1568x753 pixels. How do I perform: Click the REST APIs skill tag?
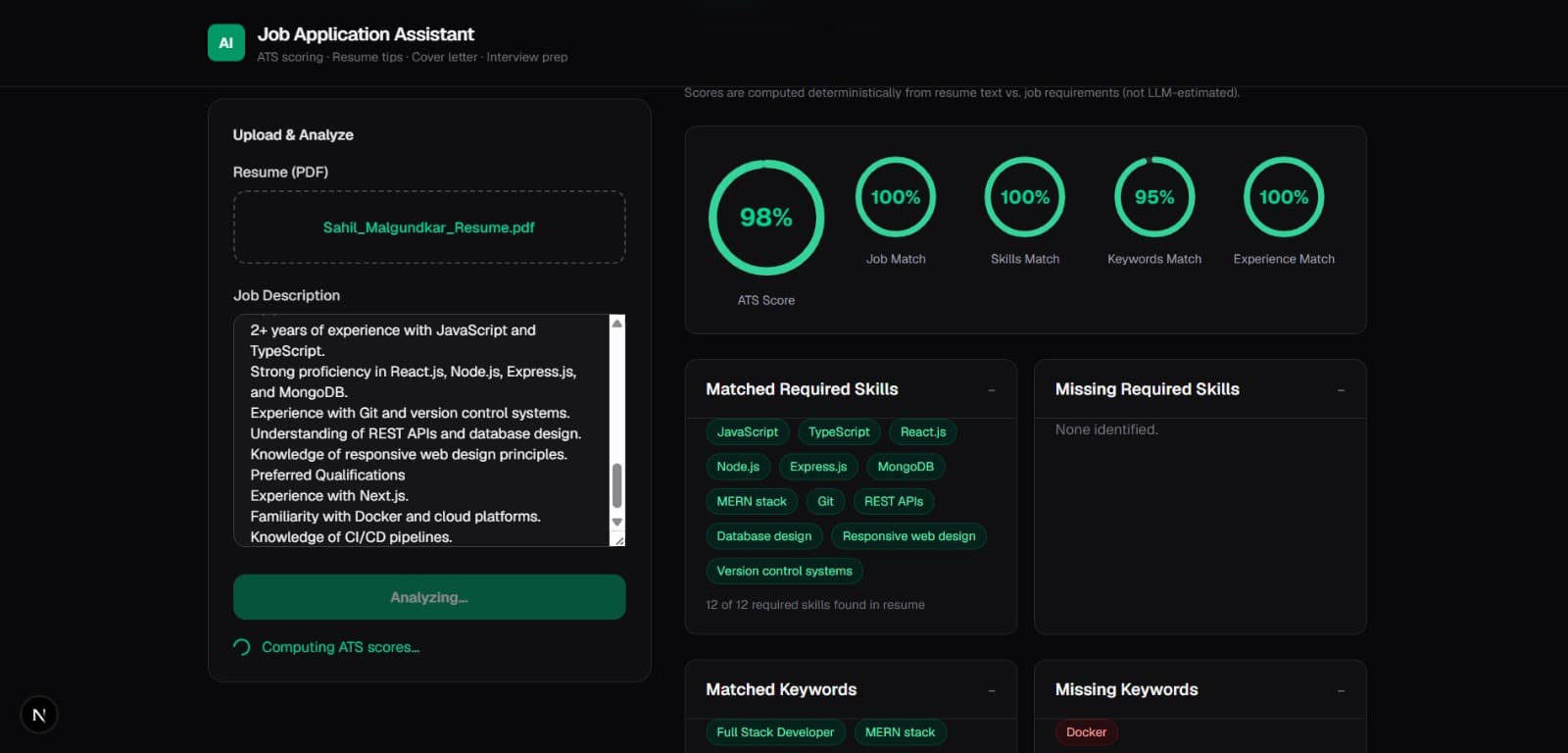click(x=894, y=501)
